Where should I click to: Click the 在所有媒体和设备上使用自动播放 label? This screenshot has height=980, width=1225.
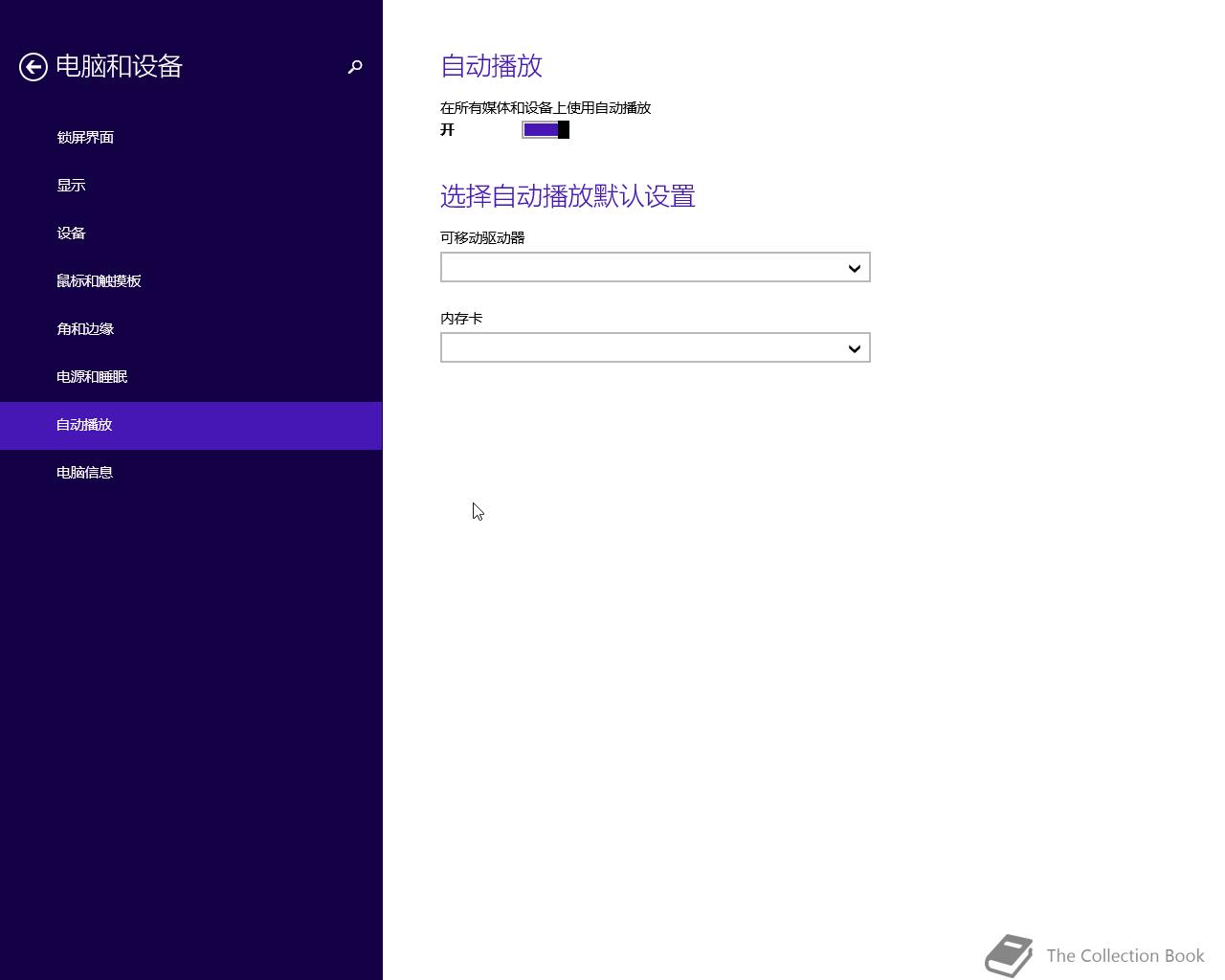[546, 108]
